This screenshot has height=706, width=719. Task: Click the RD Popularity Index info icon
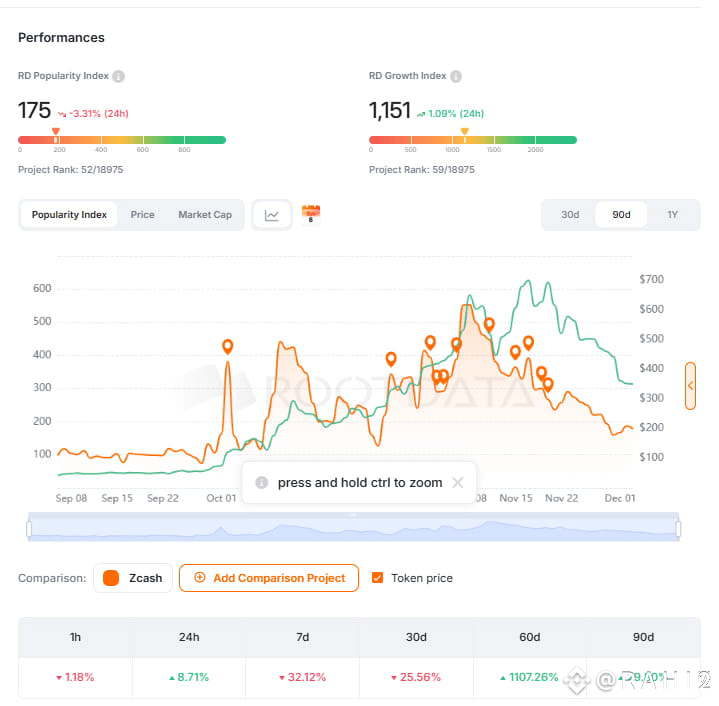click(118, 76)
